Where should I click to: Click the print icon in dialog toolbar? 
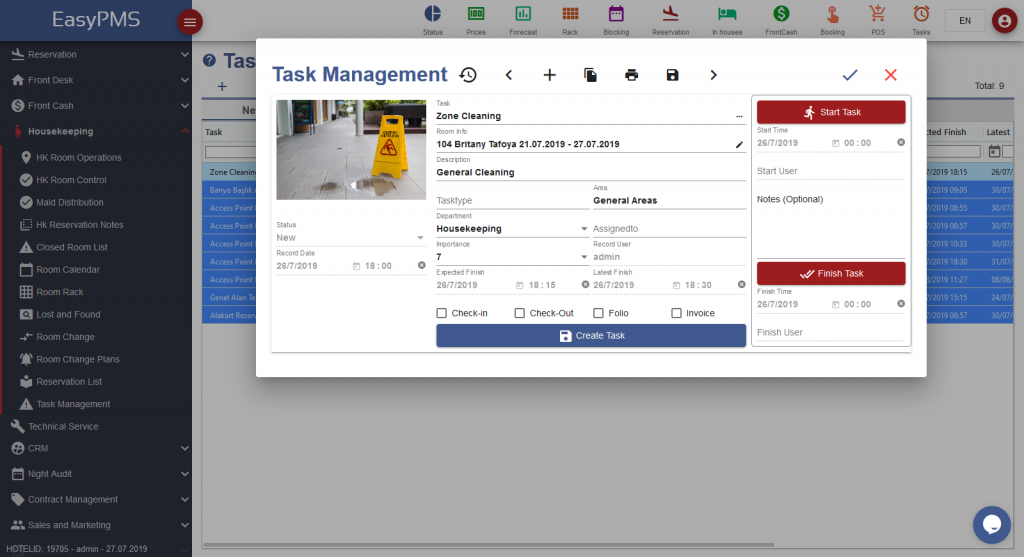631,75
